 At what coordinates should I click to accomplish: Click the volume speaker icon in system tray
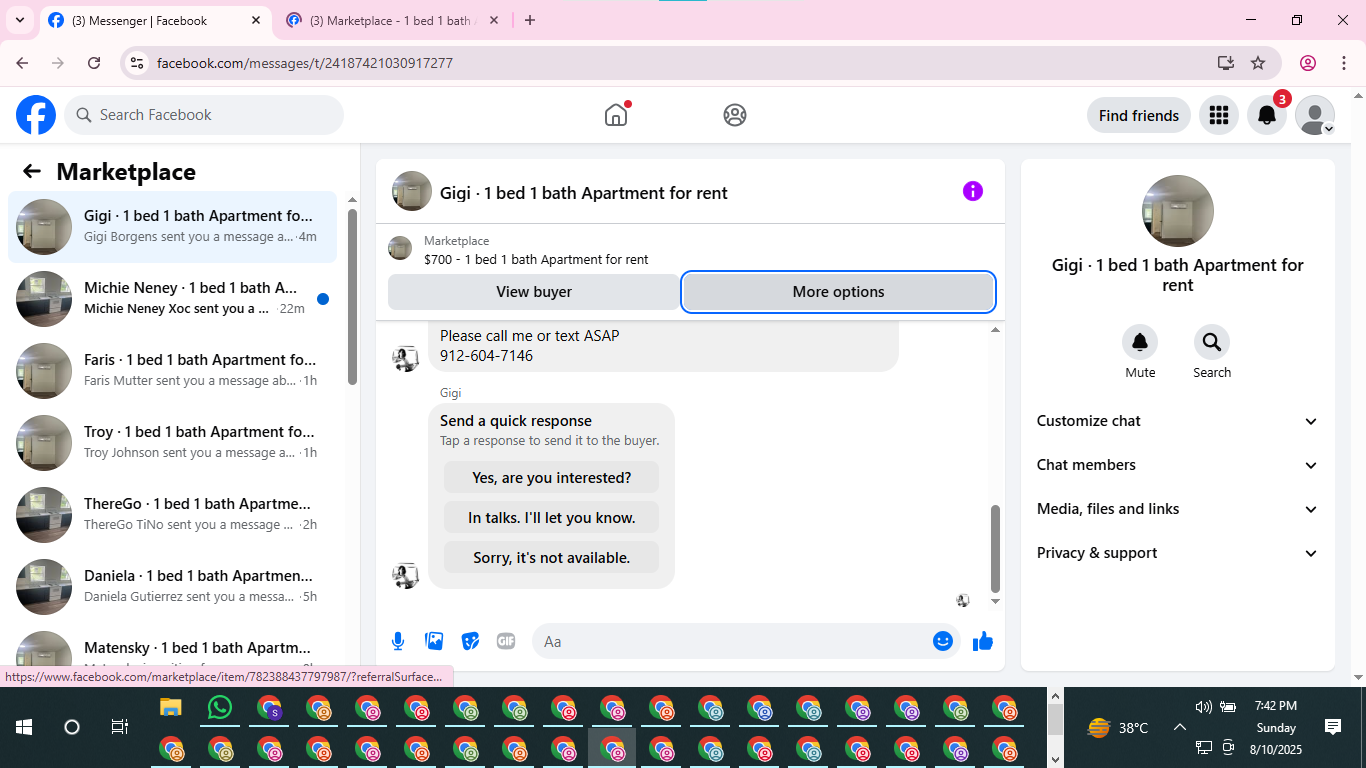click(x=1203, y=707)
